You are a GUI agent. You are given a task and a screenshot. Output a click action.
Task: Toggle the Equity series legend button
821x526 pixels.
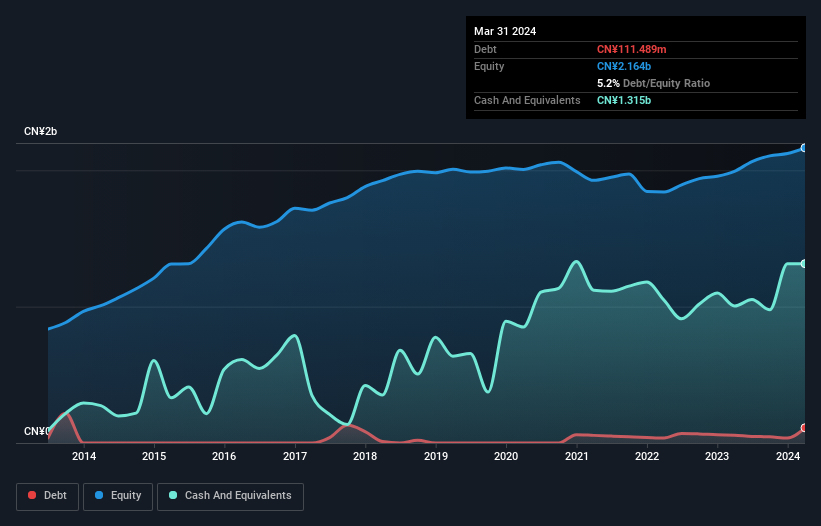(x=118, y=496)
